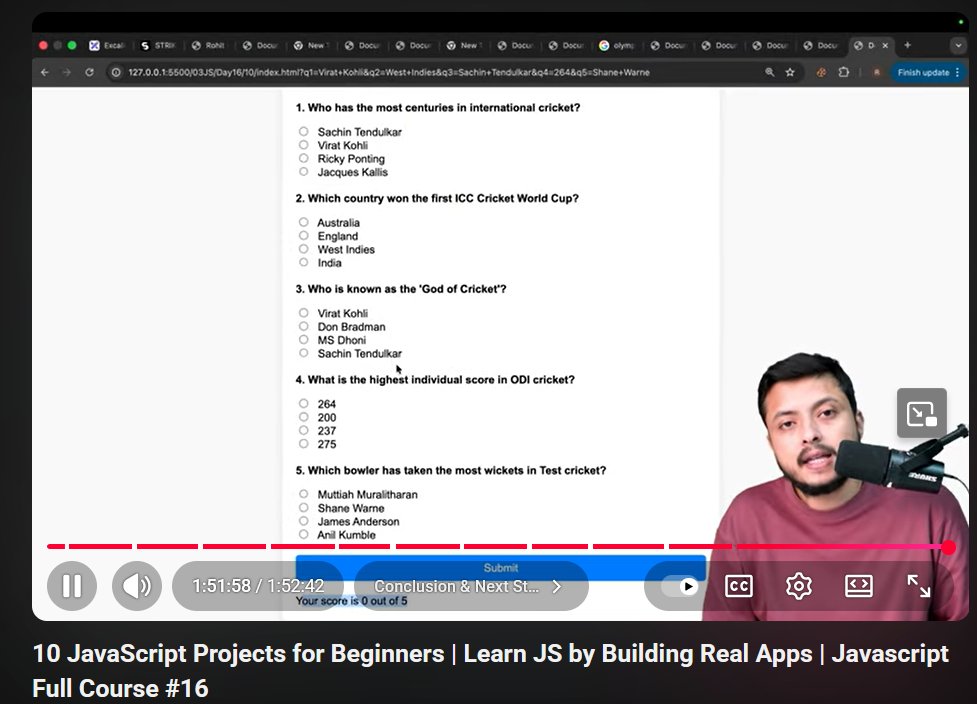The height and width of the screenshot is (704, 977).
Task: Switch to the STRIK tab
Action: coord(158,45)
